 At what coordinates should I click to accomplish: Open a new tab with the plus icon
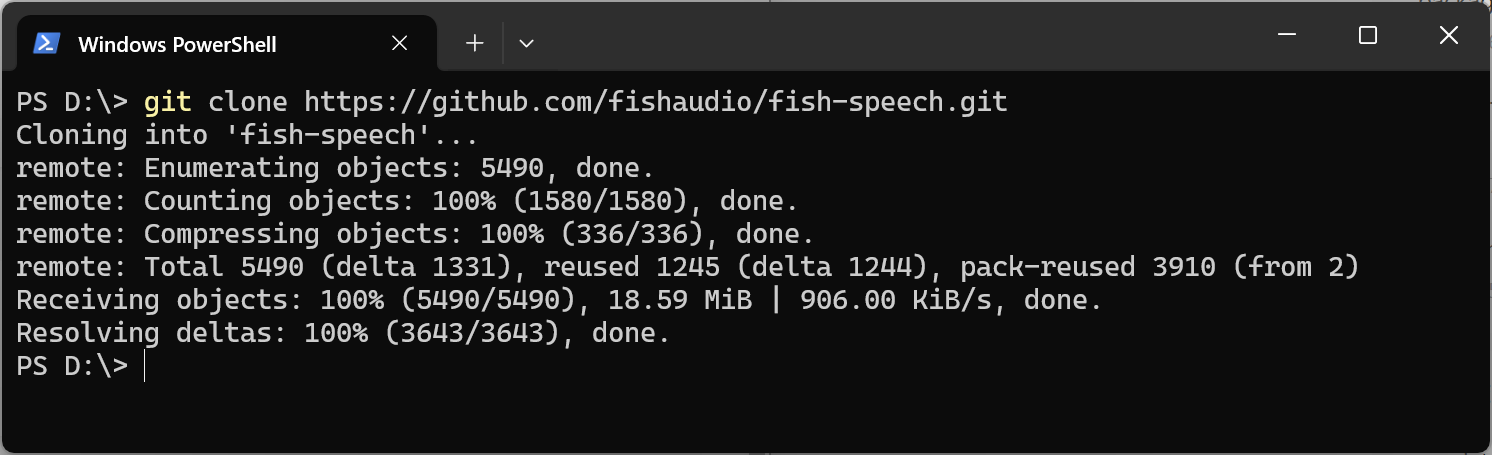pyautogui.click(x=475, y=43)
